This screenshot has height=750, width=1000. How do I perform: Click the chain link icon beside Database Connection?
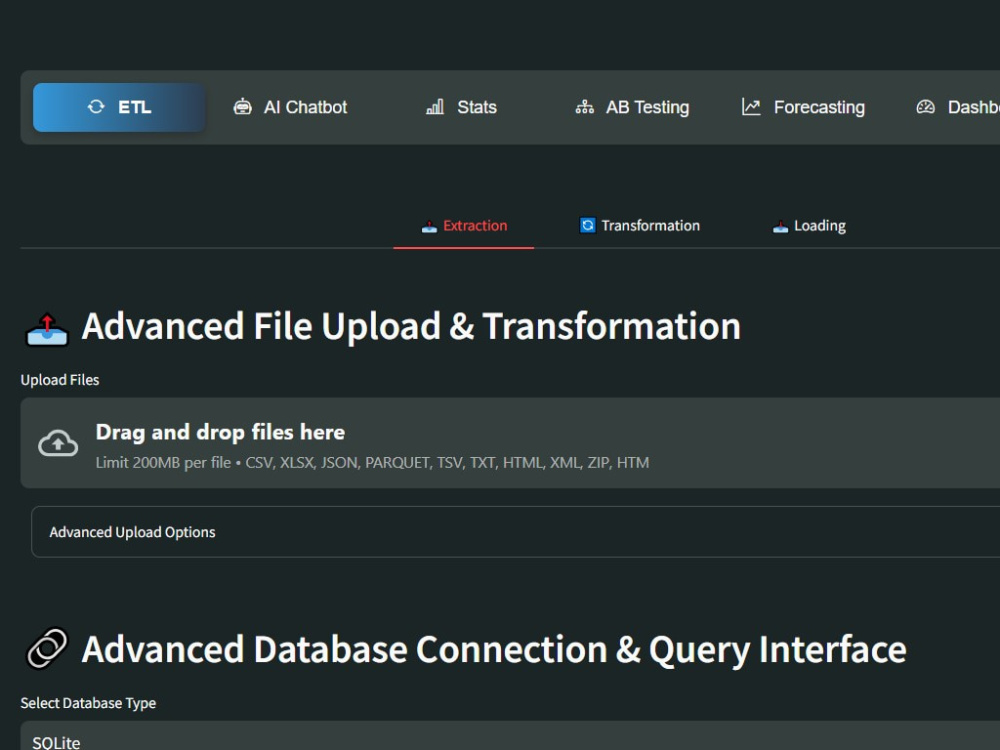[x=47, y=648]
